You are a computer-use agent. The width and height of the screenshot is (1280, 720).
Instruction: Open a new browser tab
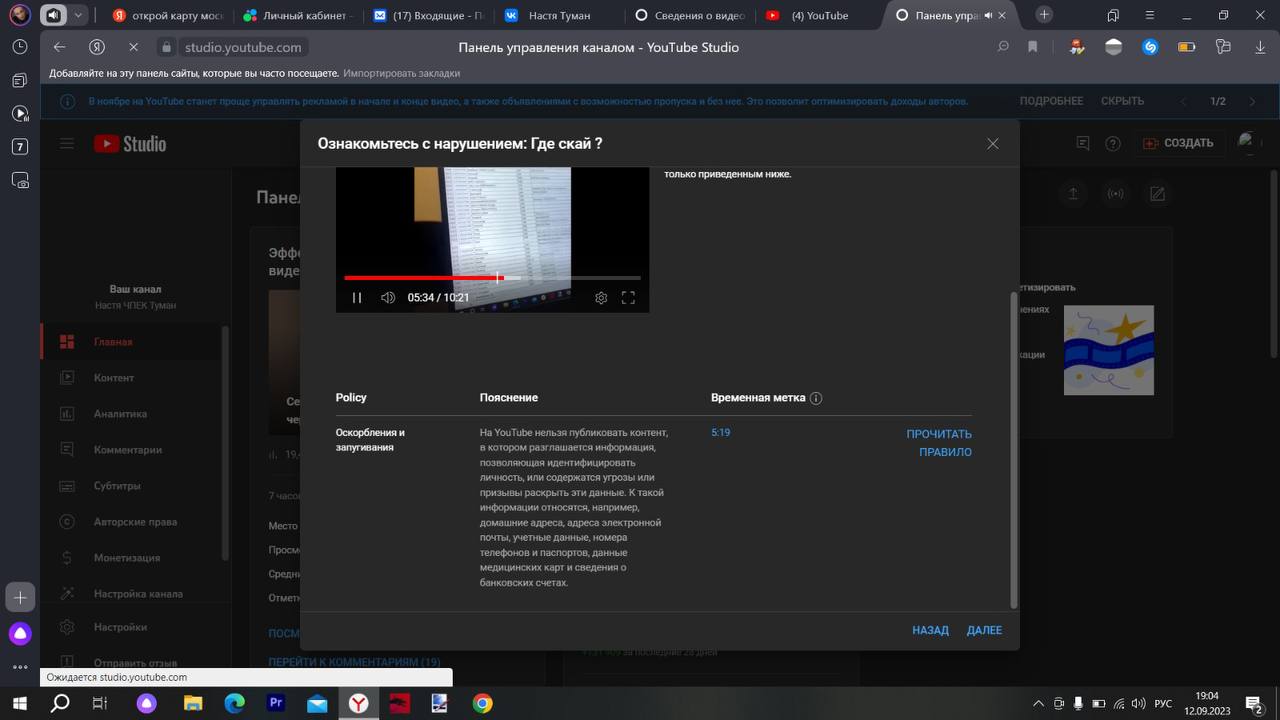[1044, 14]
